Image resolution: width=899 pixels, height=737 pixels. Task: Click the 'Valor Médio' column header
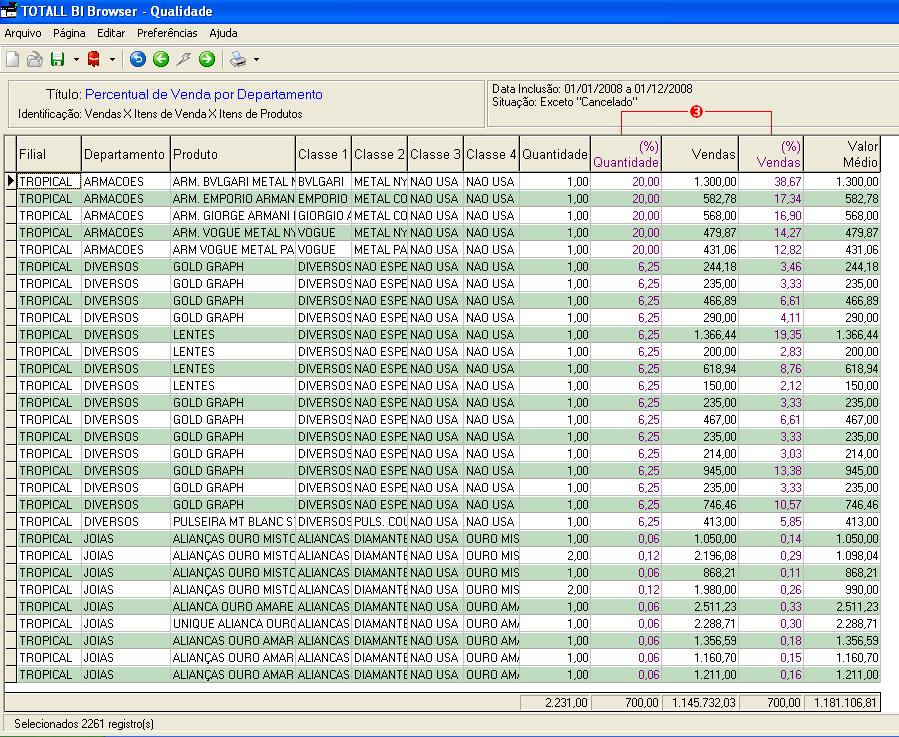[842, 154]
